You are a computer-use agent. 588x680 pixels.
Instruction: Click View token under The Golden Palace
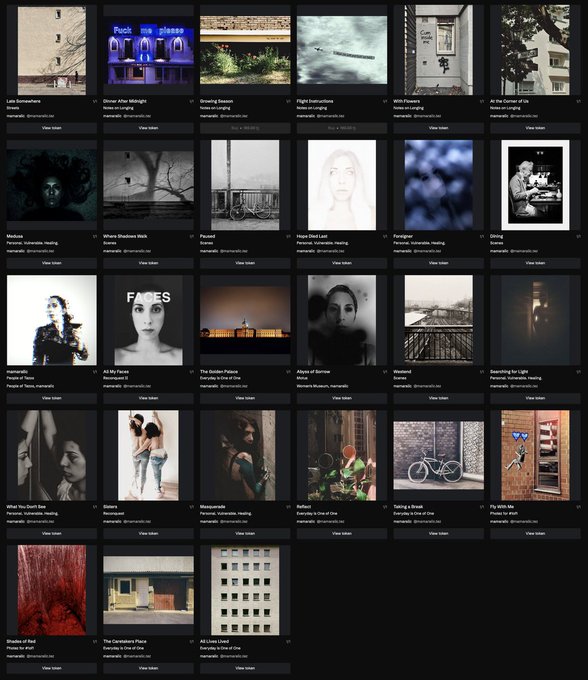click(x=245, y=398)
